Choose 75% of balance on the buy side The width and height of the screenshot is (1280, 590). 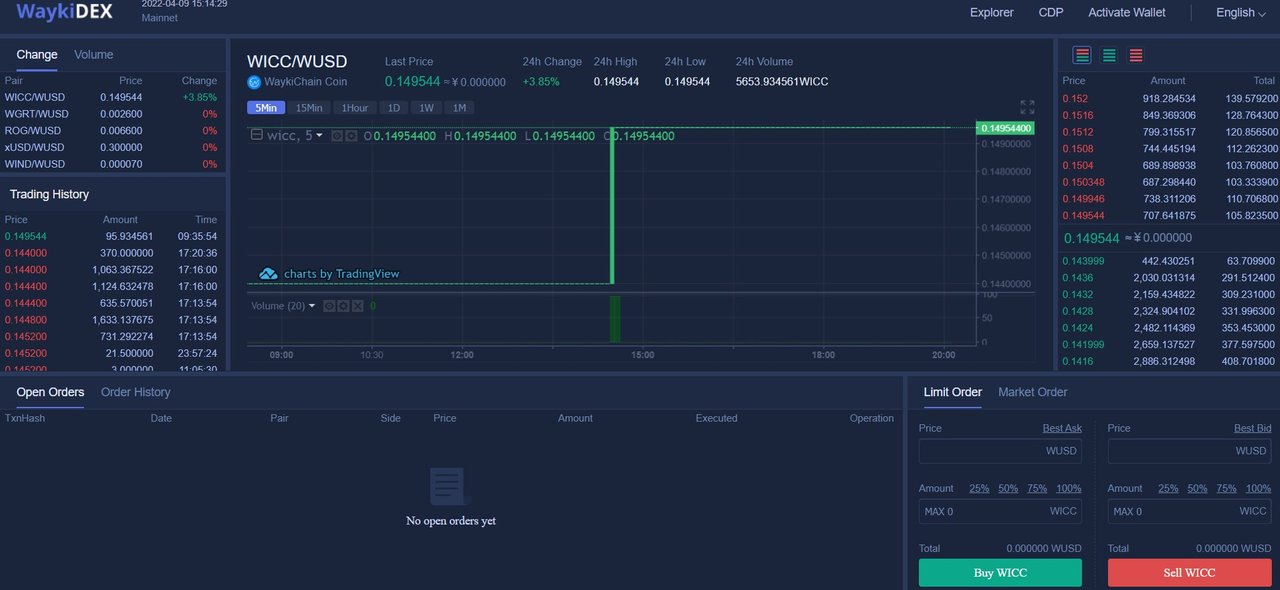coord(1037,488)
